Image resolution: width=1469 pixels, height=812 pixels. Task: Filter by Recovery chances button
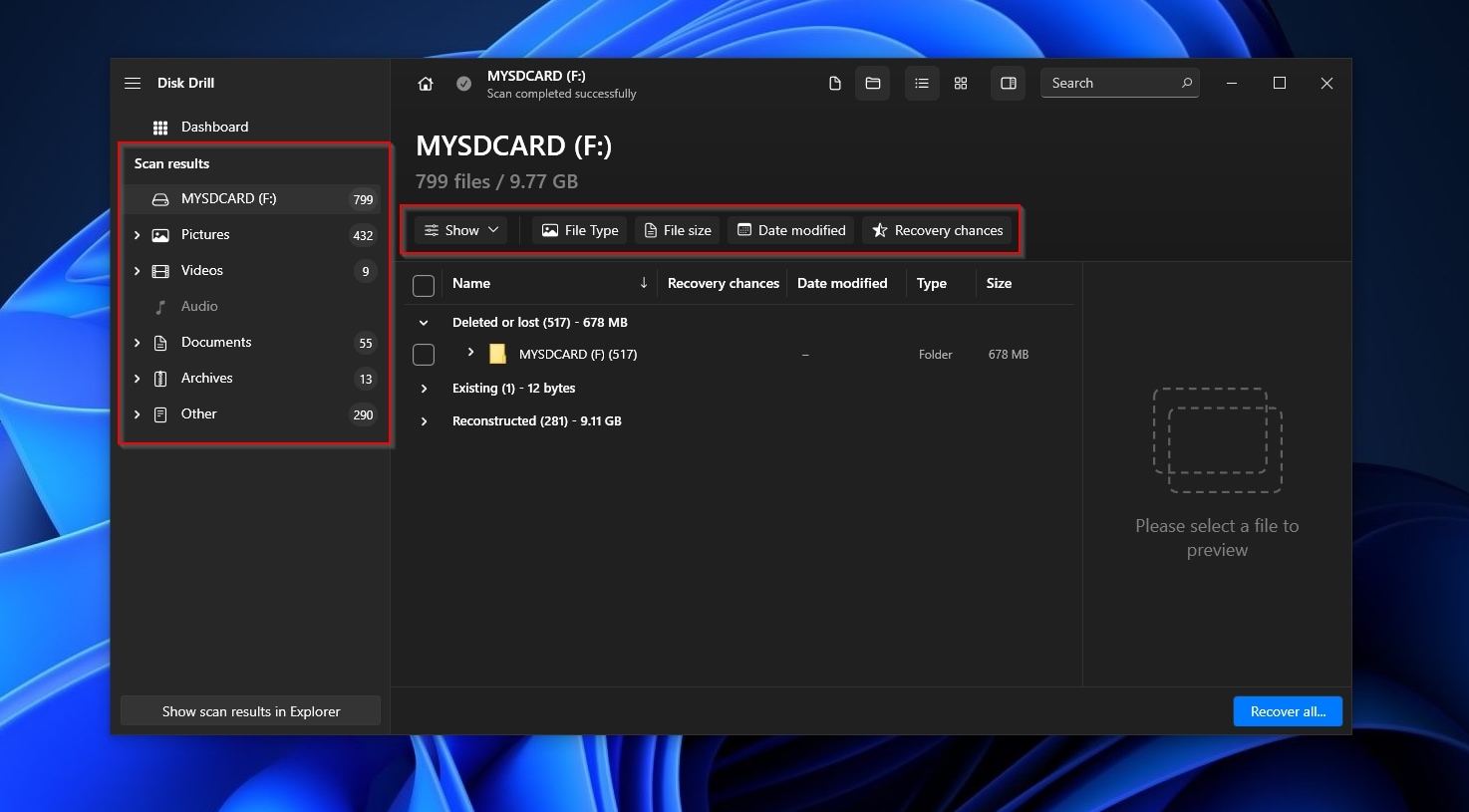pos(938,230)
